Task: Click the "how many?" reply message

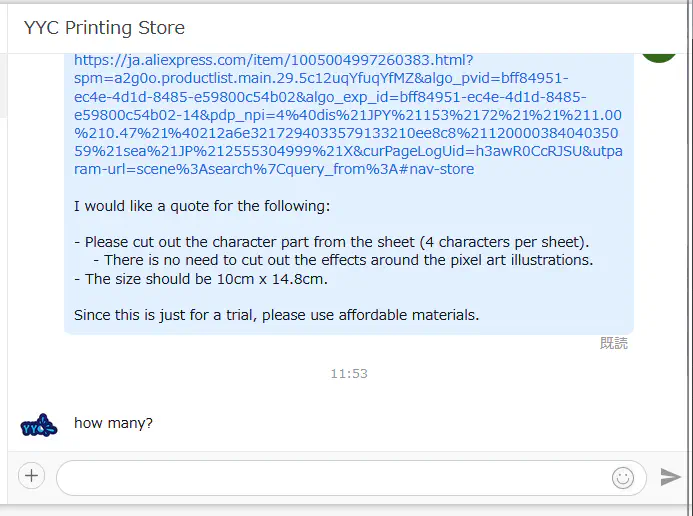Action: tap(113, 423)
